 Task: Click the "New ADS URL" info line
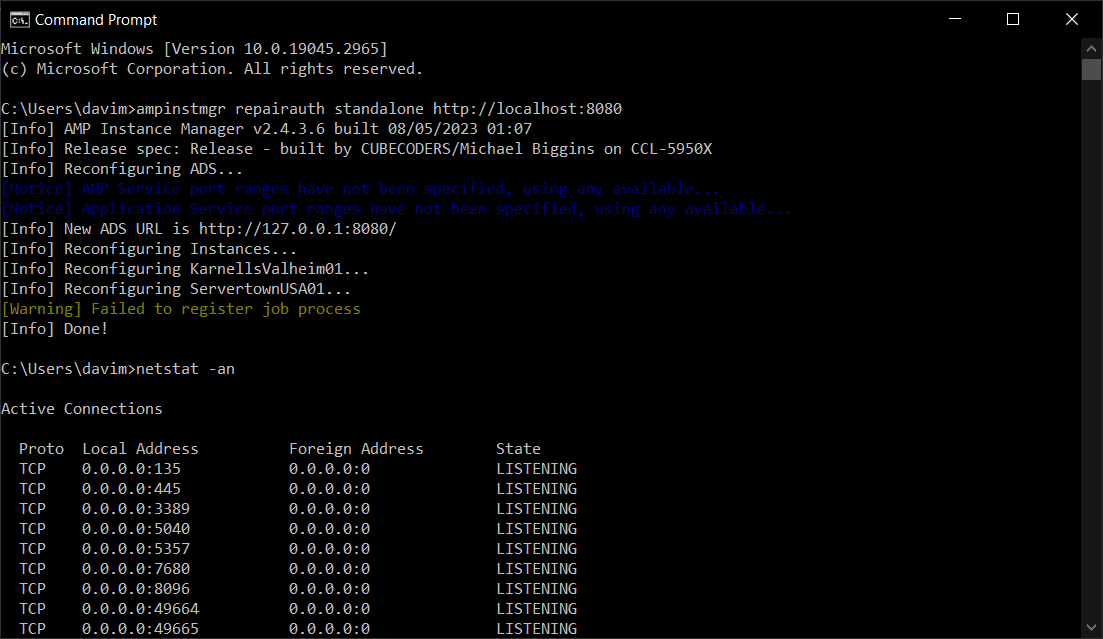(x=199, y=229)
